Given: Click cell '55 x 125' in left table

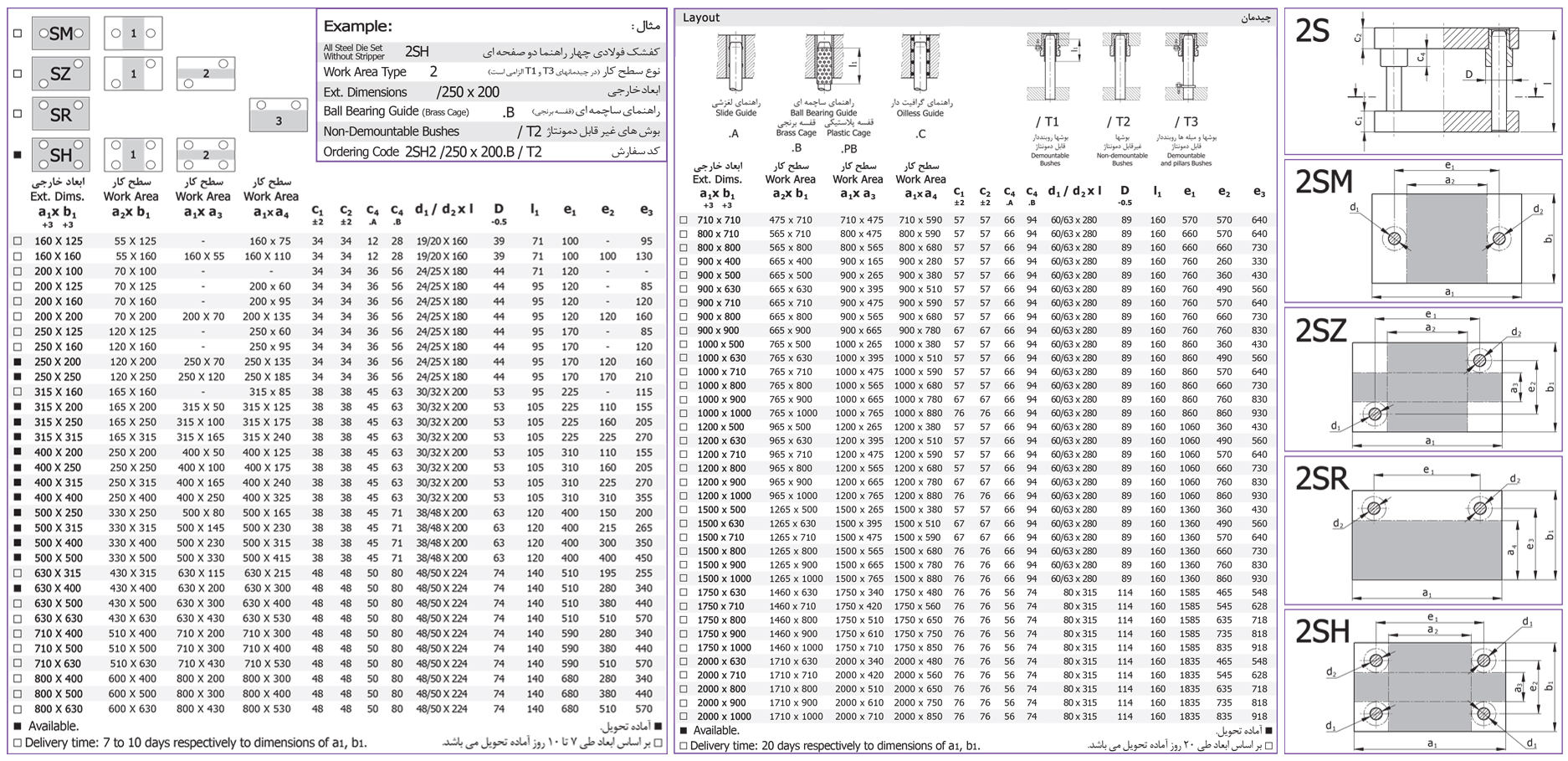Looking at the screenshot, I should coord(136,241).
